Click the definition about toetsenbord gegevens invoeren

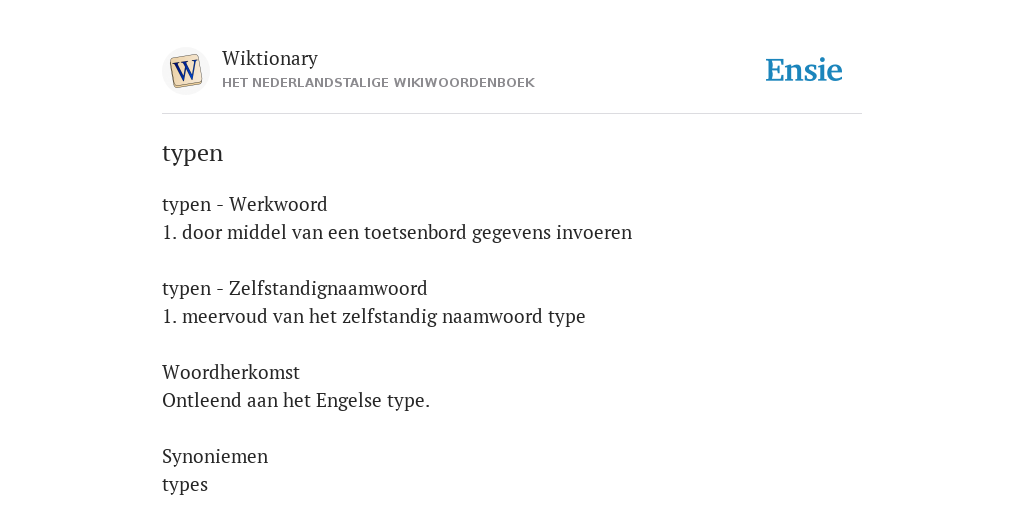pyautogui.click(x=397, y=232)
